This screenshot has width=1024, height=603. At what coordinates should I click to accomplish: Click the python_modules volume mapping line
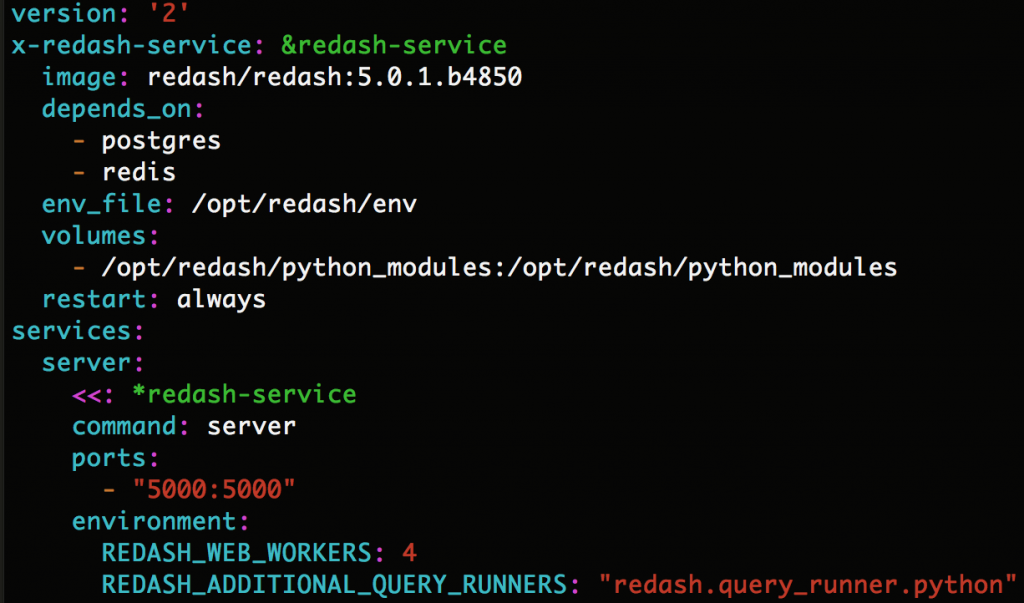500,267
